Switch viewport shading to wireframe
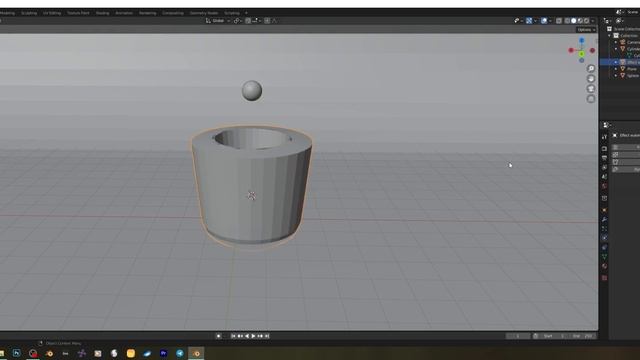 [567, 21]
